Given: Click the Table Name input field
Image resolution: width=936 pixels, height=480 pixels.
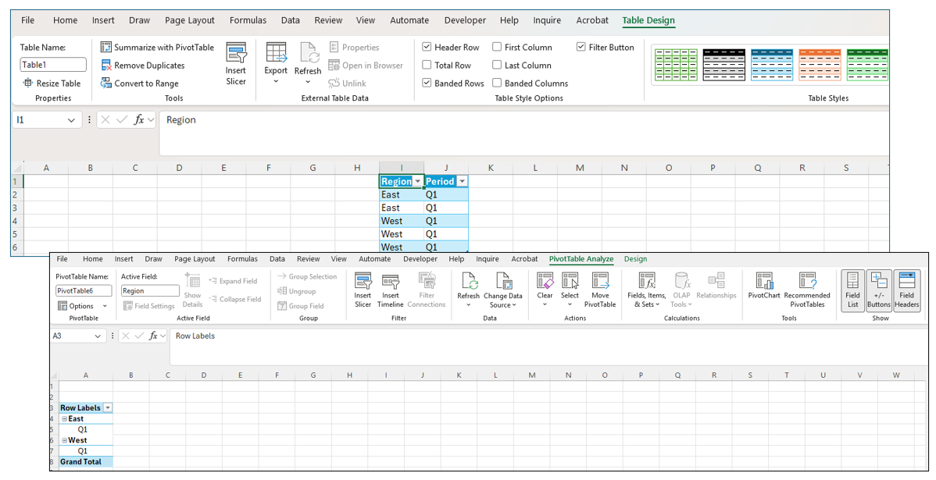Looking at the screenshot, I should point(53,64).
